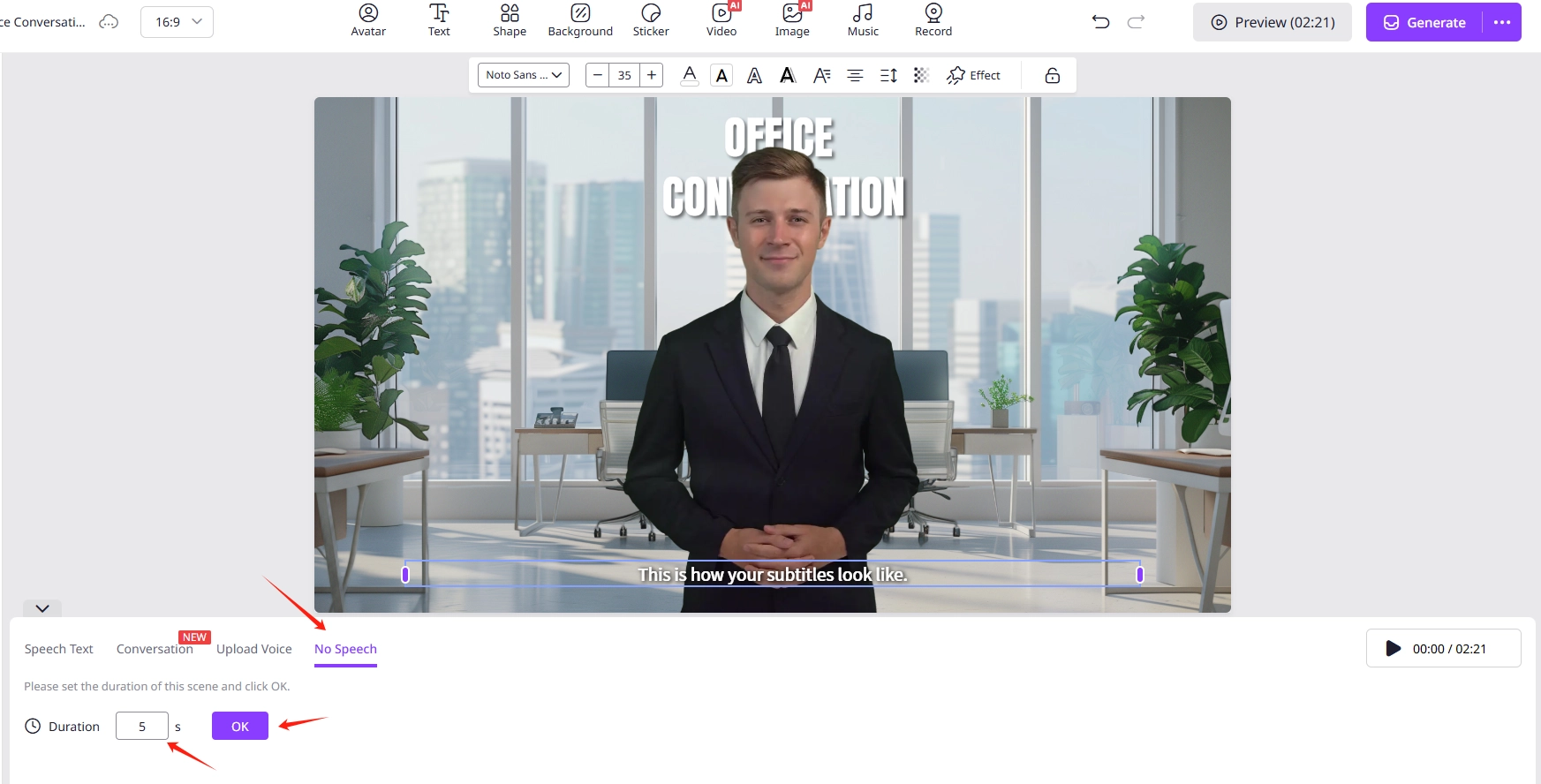Select the Sticker tool

[x=651, y=20]
